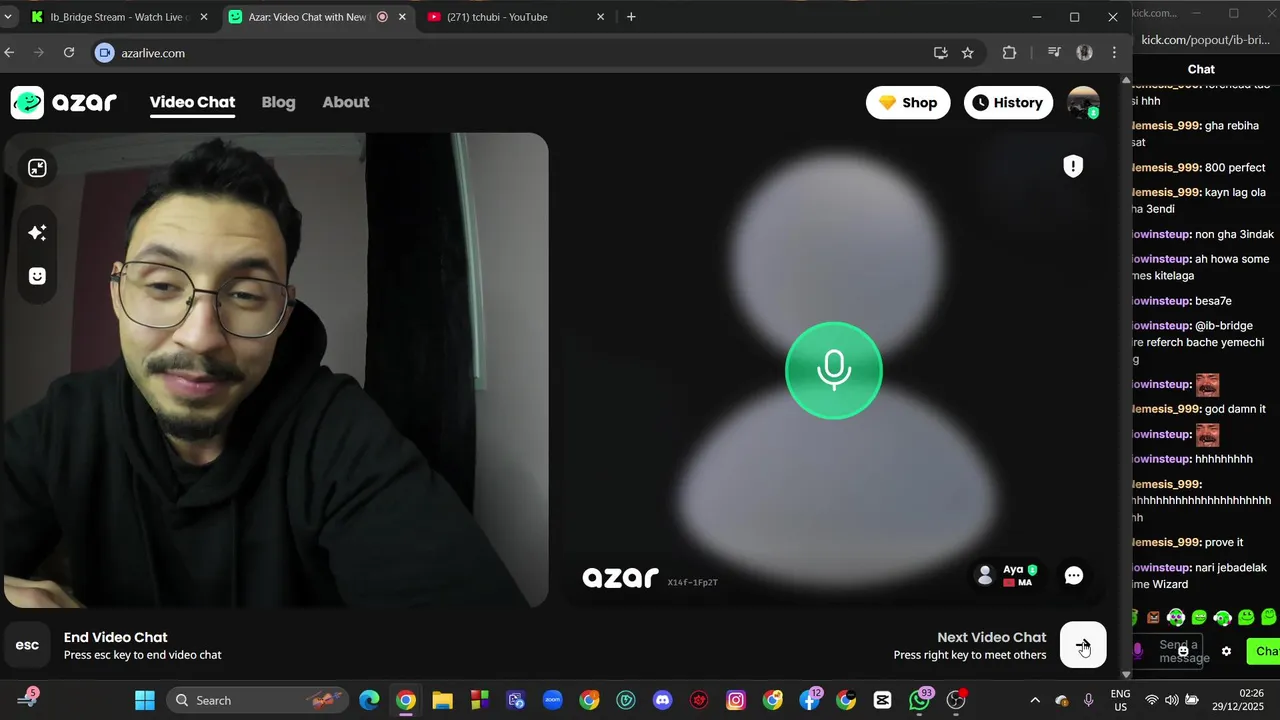Open CapCut from taskbar
The height and width of the screenshot is (720, 1280).
click(x=882, y=700)
